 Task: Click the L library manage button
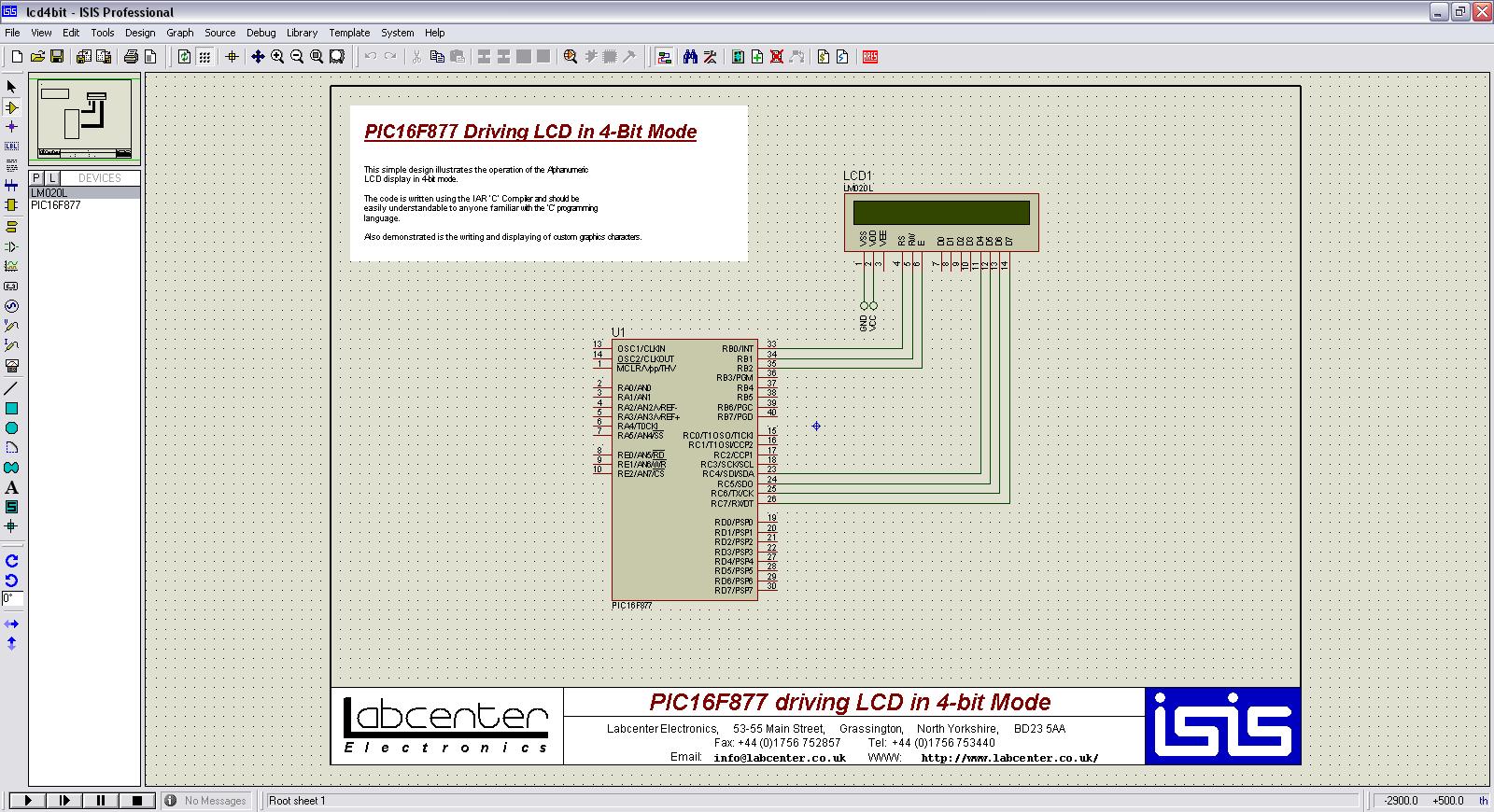52,178
